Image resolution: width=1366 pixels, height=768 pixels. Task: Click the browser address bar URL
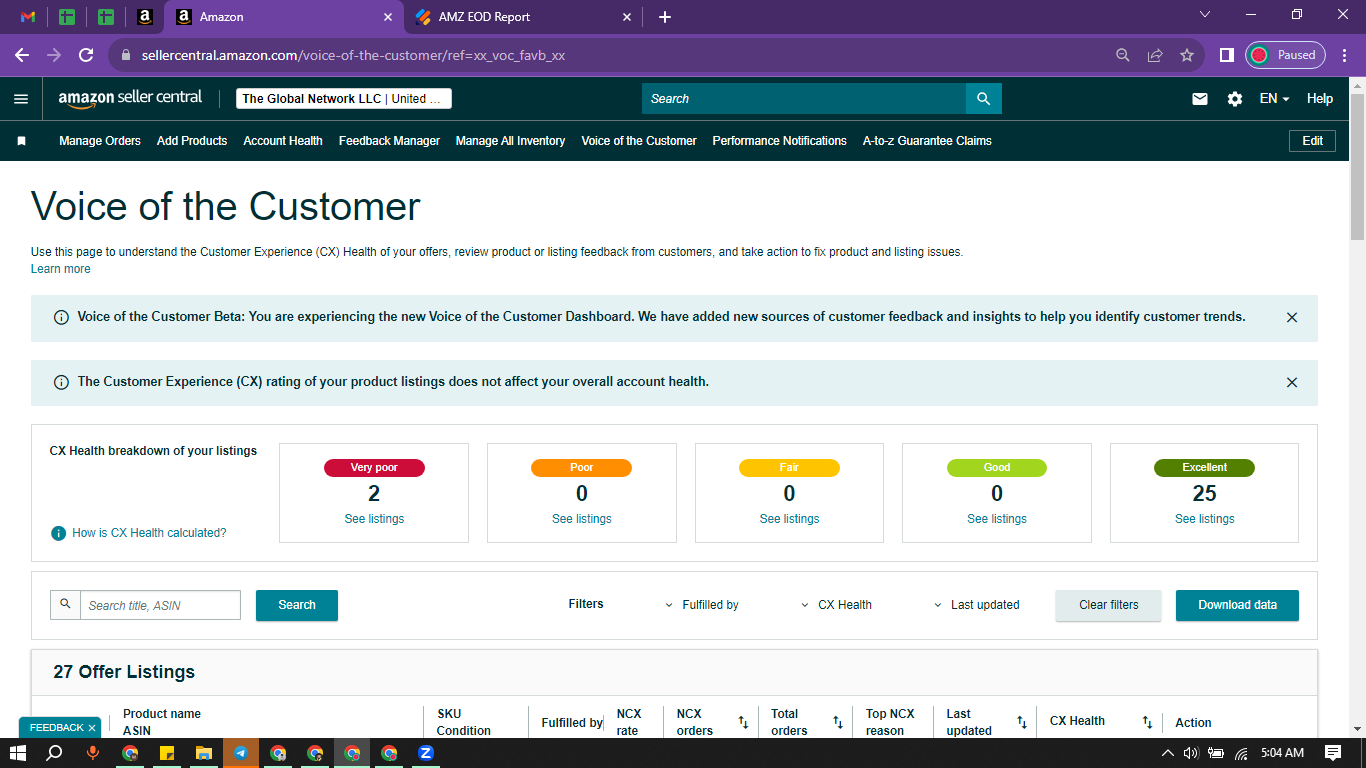[353, 55]
